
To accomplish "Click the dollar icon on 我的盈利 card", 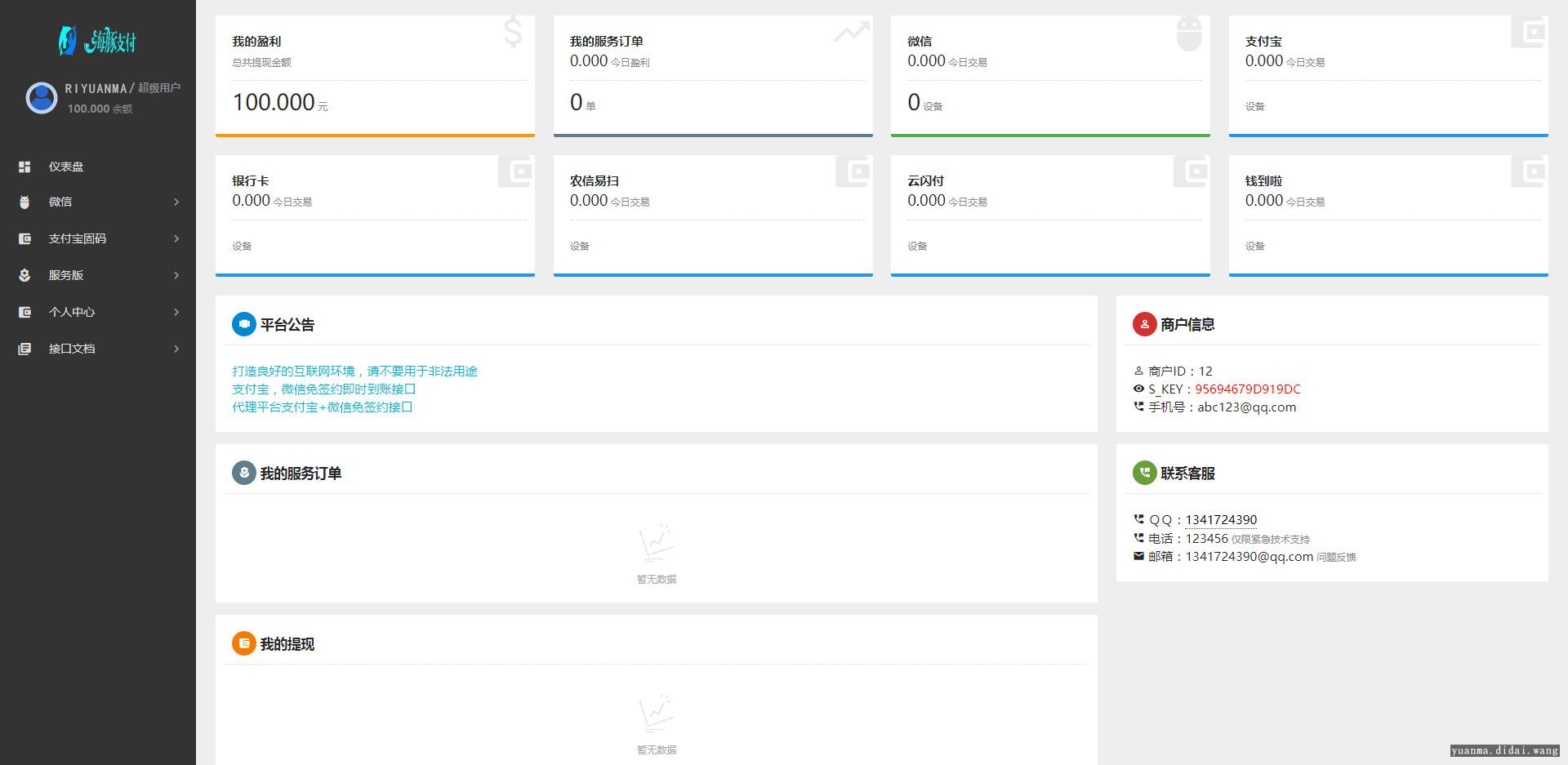I will (513, 33).
